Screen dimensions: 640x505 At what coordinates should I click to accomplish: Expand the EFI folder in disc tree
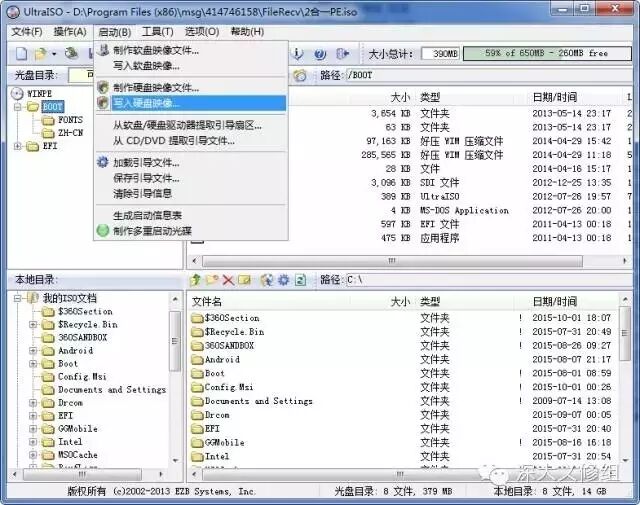(x=18, y=146)
